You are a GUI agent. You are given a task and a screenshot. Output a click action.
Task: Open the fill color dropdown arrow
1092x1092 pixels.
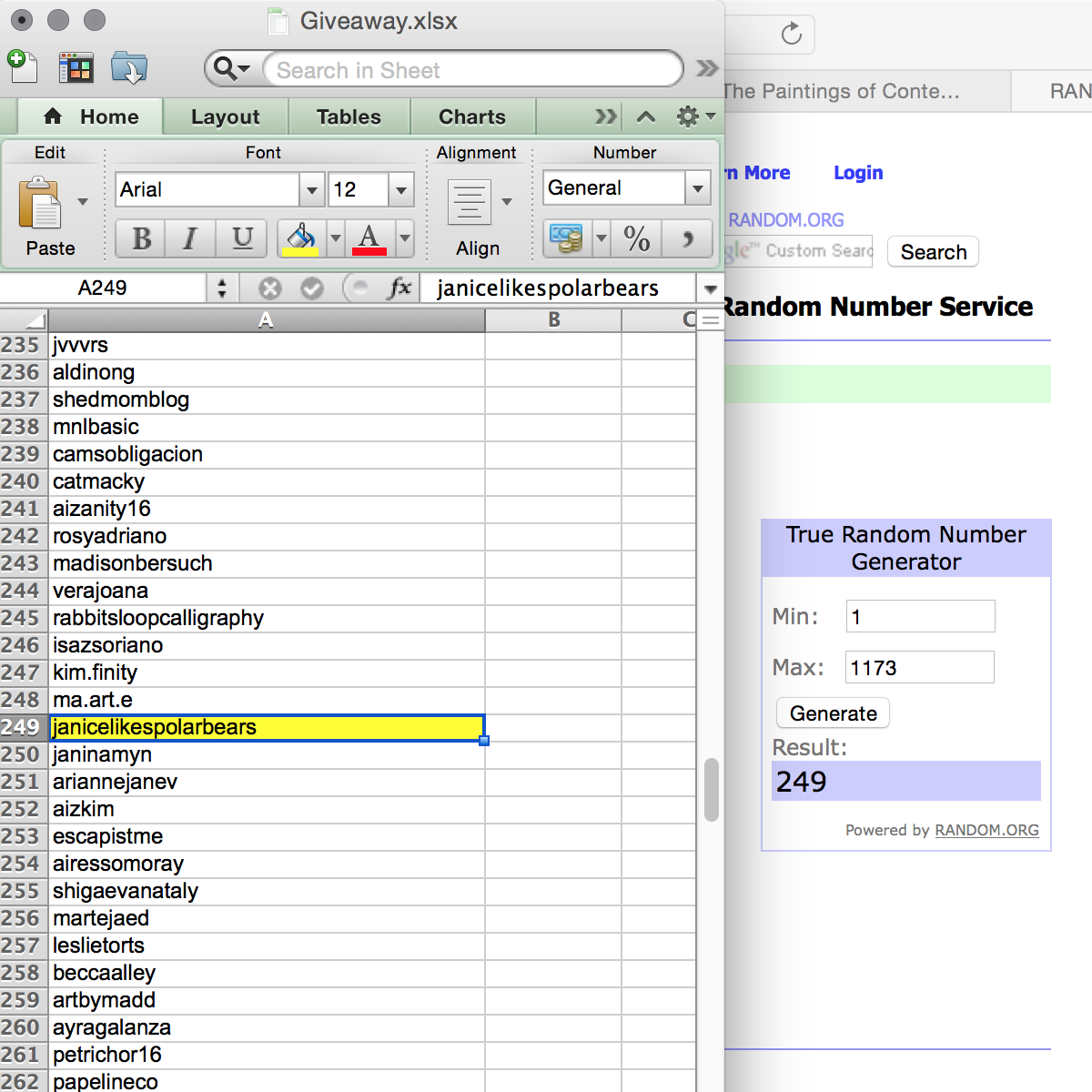[x=335, y=238]
